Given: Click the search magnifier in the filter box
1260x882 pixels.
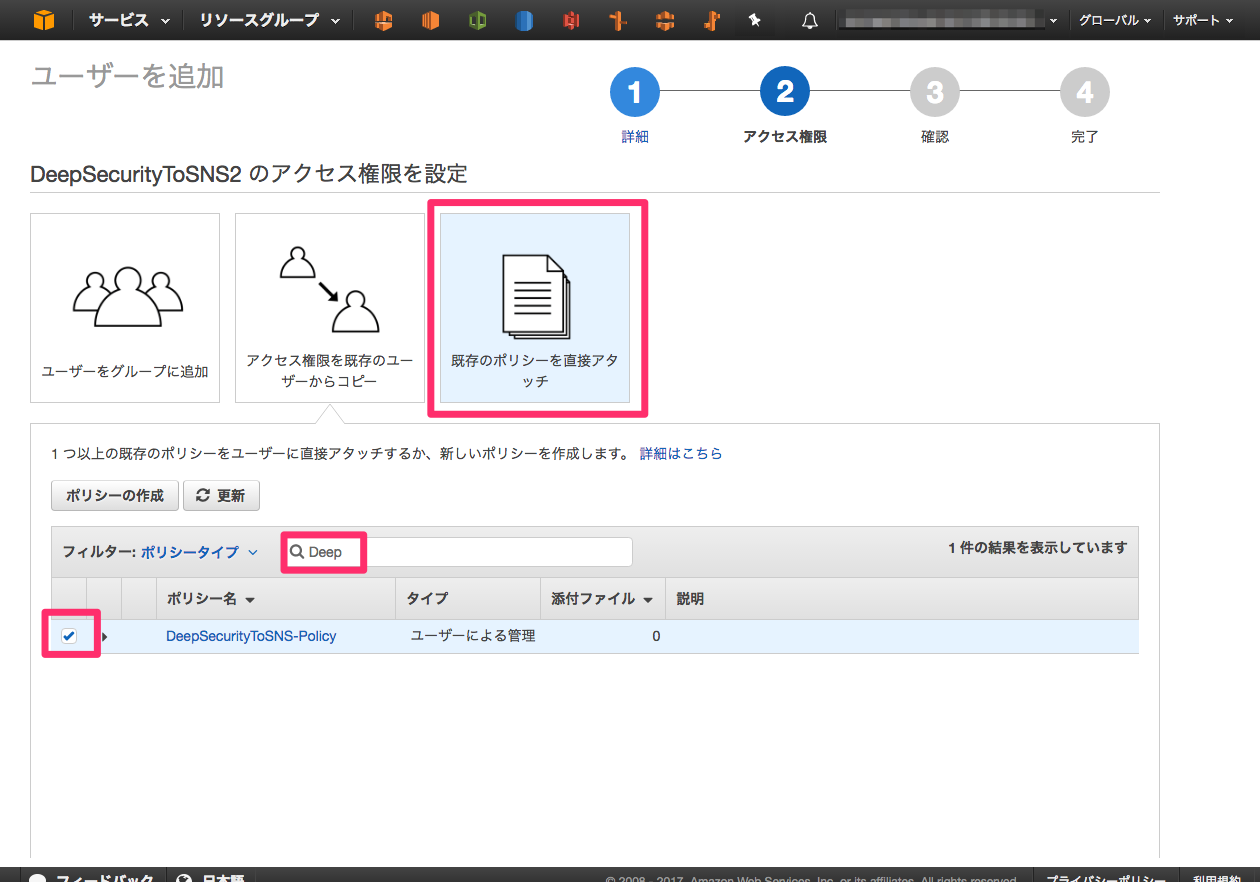Looking at the screenshot, I should coord(296,551).
